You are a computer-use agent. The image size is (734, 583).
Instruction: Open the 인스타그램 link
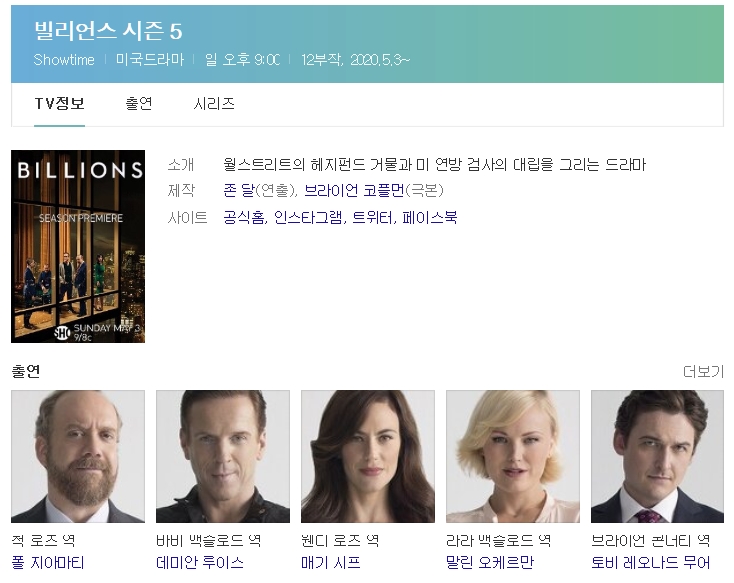(x=308, y=218)
